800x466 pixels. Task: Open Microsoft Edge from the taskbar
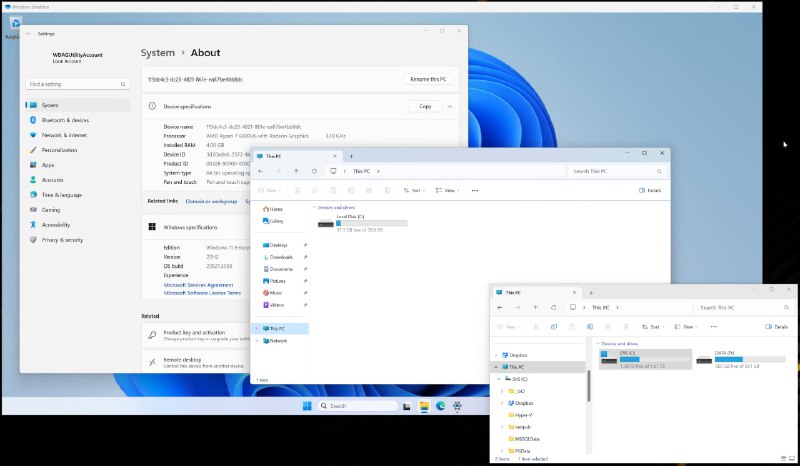pos(441,406)
